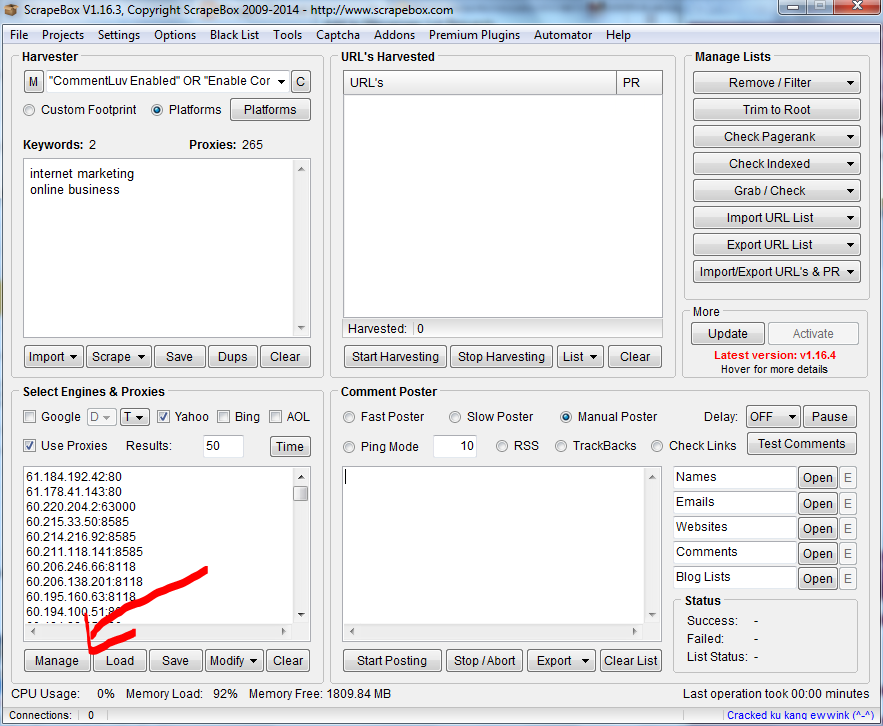This screenshot has height=726, width=883.
Task: Click the Stop Harvesting button
Action: pos(501,357)
